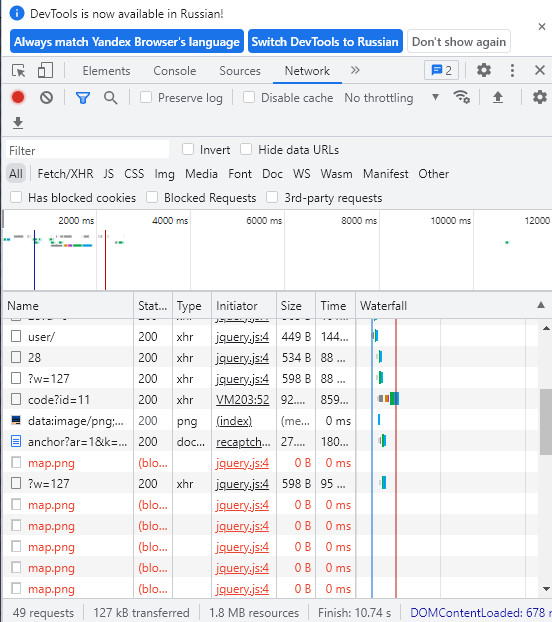The height and width of the screenshot is (622, 552).
Task: Switch to the Console tab
Action: click(x=175, y=71)
